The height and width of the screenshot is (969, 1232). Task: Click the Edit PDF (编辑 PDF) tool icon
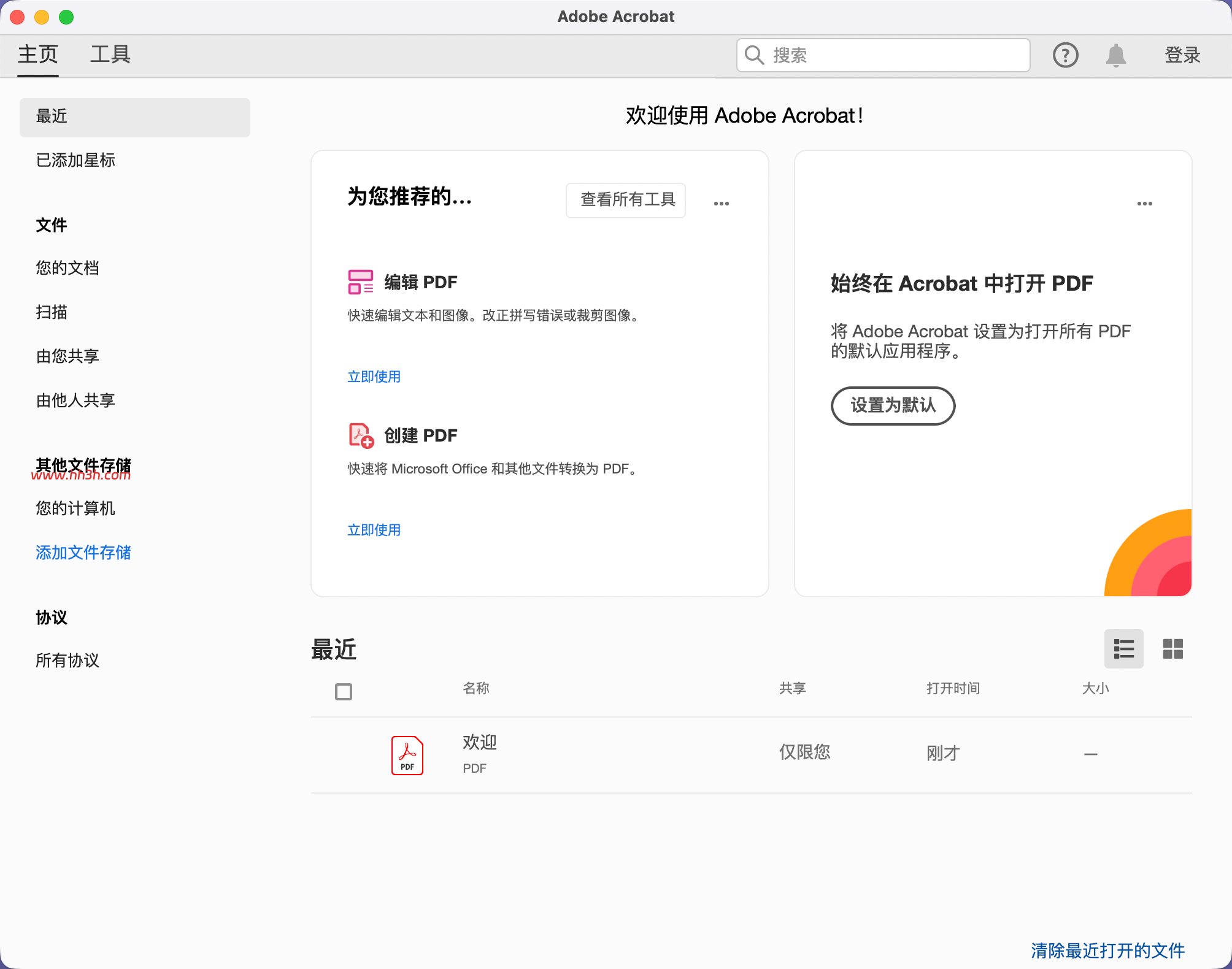click(x=361, y=282)
